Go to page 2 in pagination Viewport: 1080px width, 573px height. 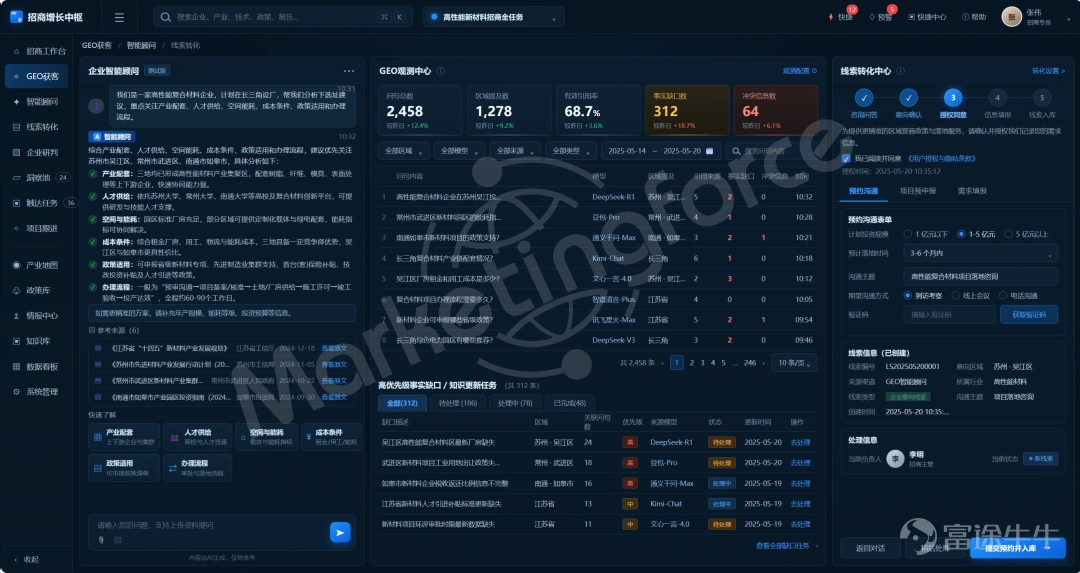pyautogui.click(x=692, y=362)
